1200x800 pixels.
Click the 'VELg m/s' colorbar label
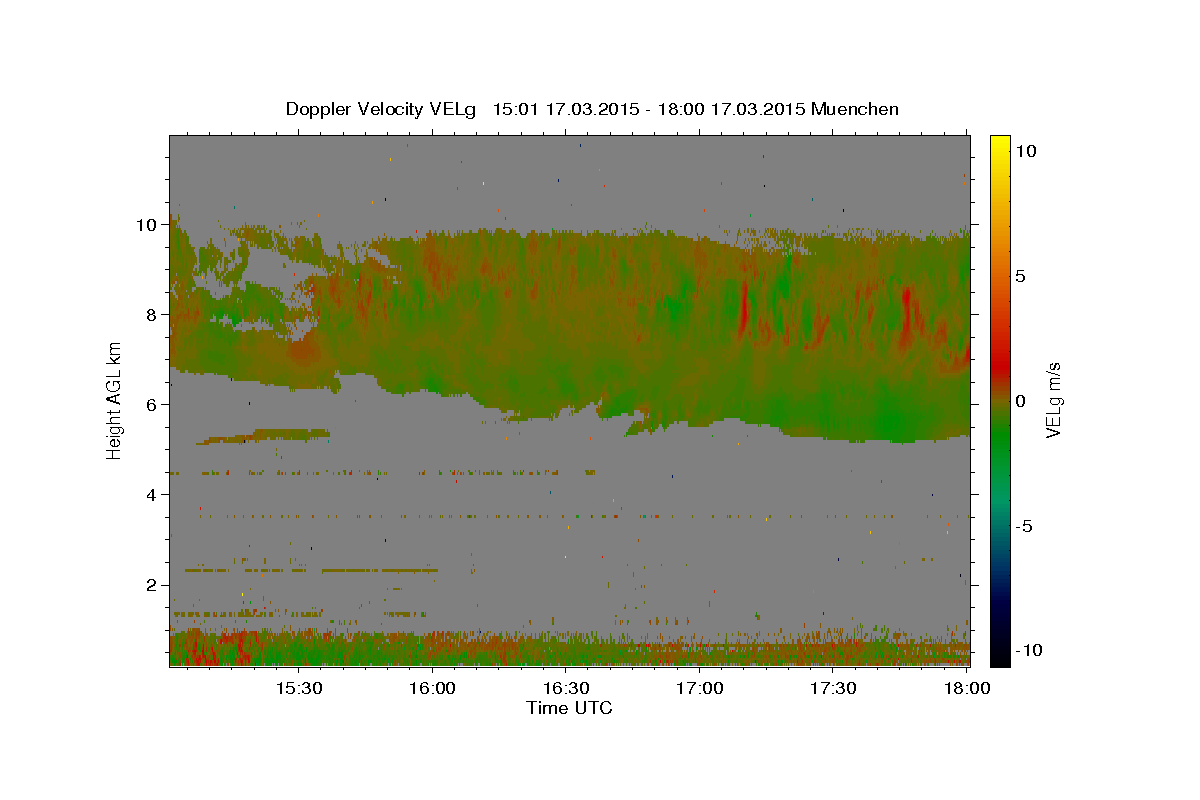point(1053,399)
